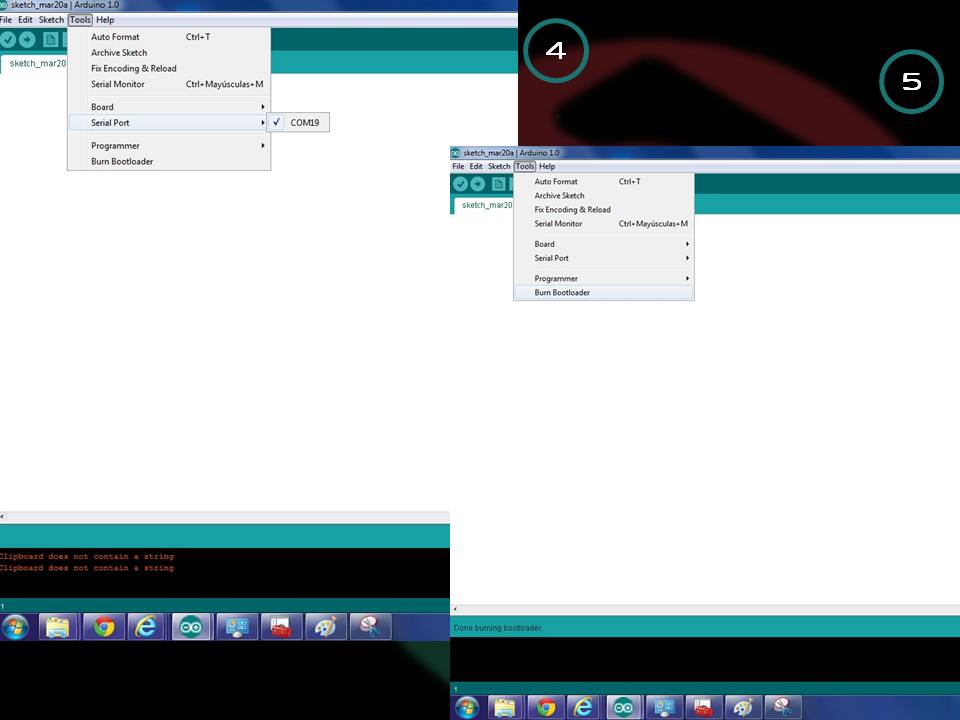Choose Burn Bootloader in left Tools menu

pyautogui.click(x=169, y=162)
